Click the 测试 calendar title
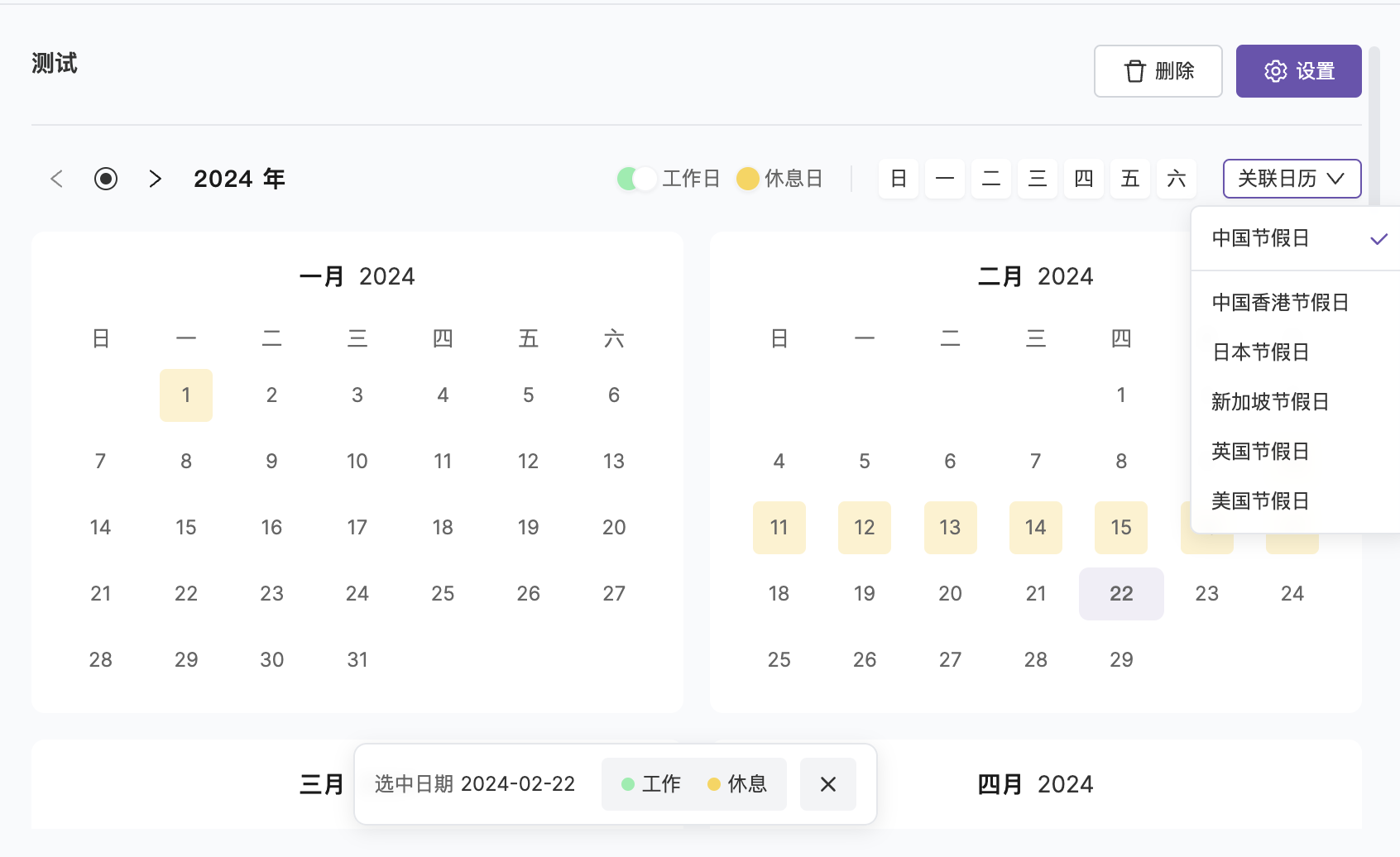This screenshot has width=1400, height=857. 55,64
